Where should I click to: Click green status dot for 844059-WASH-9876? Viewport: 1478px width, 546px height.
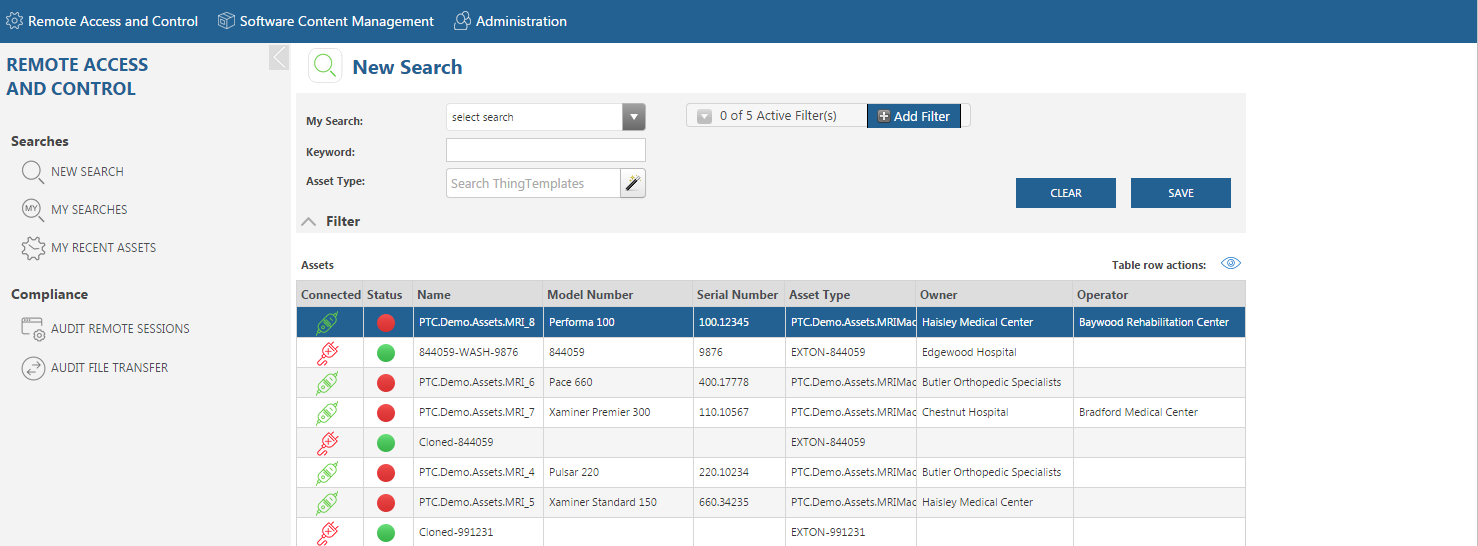386,353
